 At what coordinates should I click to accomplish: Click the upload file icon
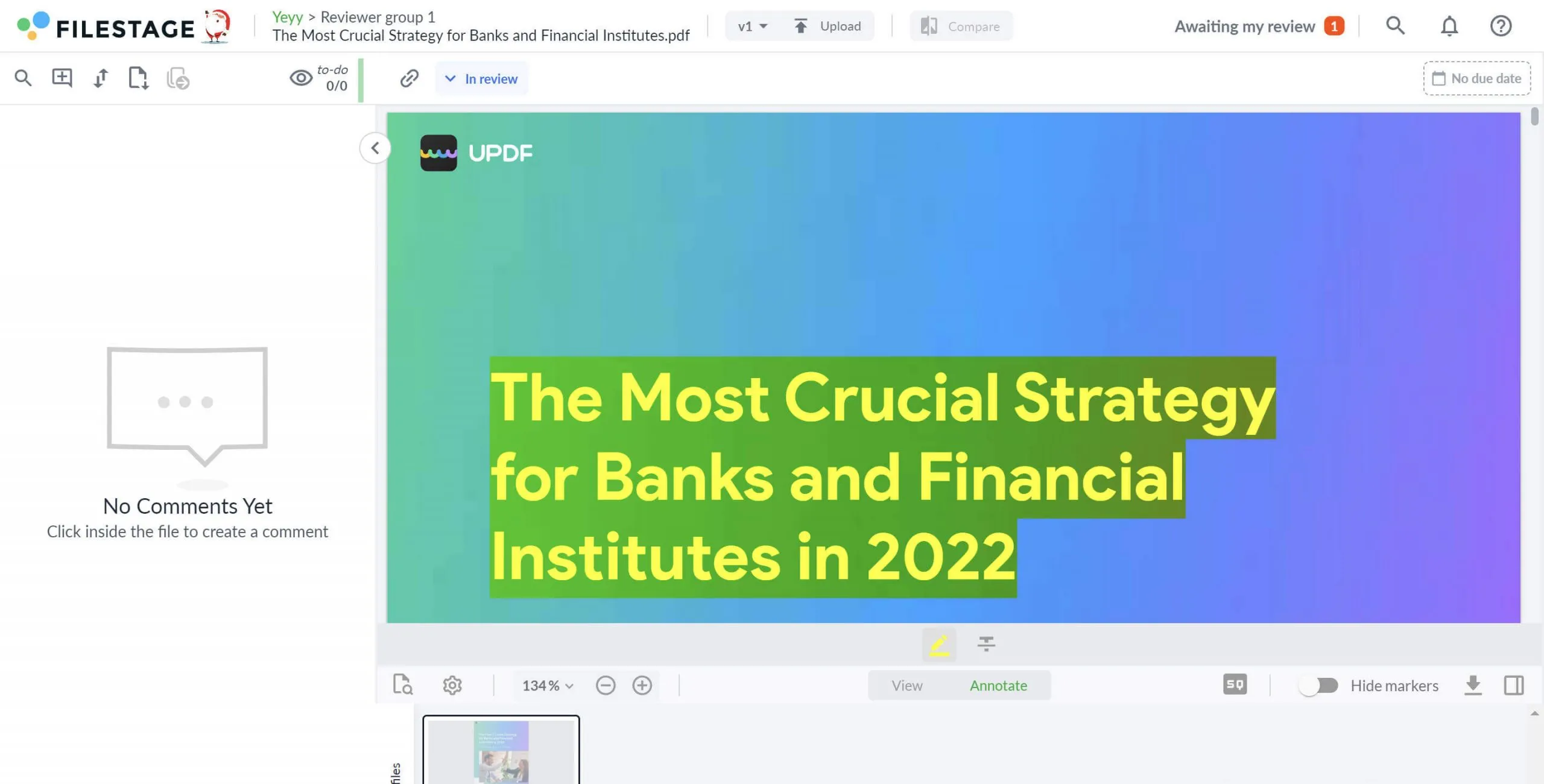point(801,25)
